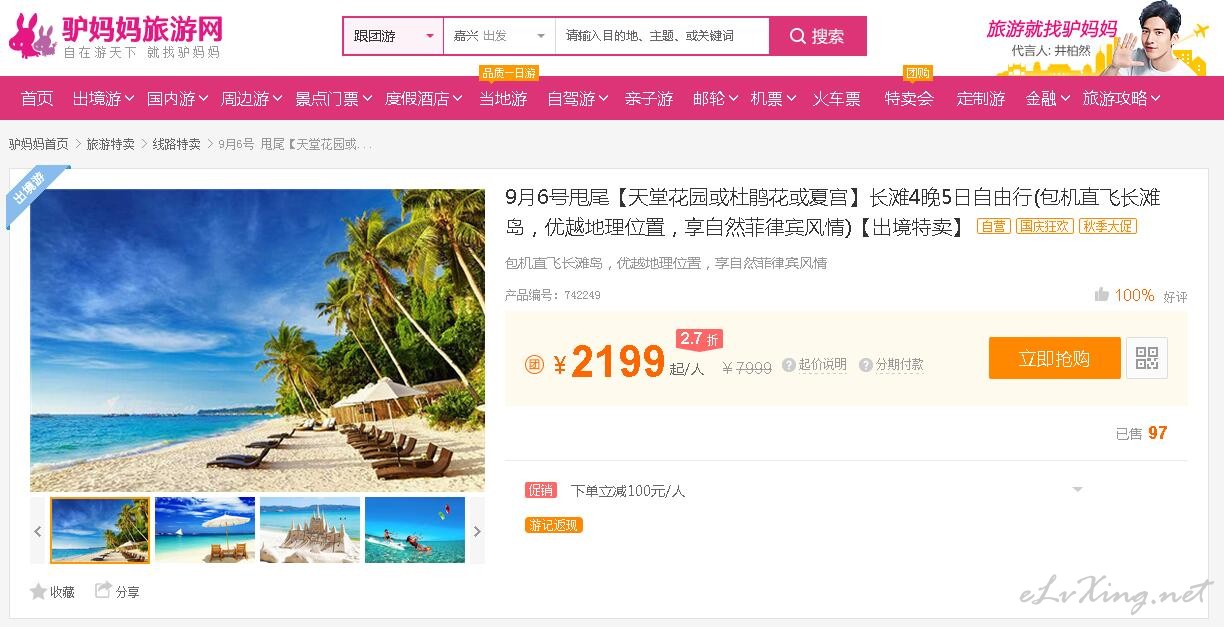Click the 分期付款 help icon
Image resolution: width=1224 pixels, height=627 pixels.
(x=866, y=365)
